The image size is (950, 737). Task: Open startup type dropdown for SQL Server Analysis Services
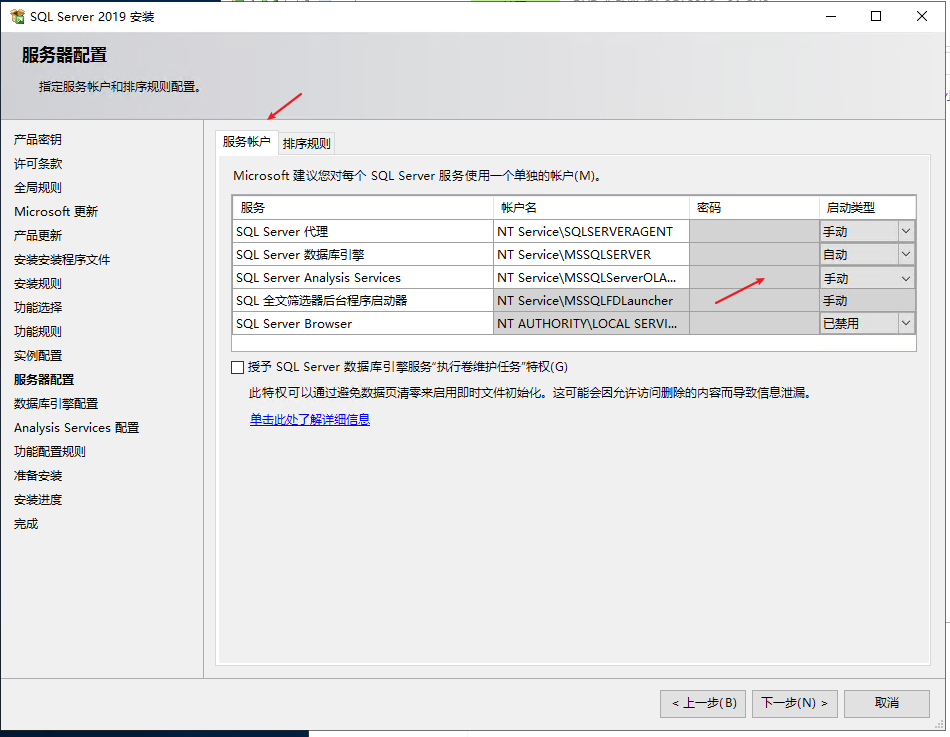click(906, 278)
